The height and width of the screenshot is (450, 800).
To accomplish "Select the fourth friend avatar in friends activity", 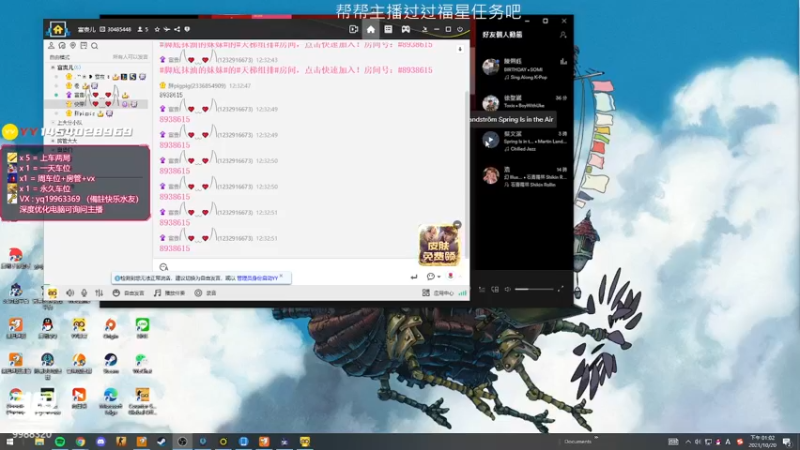I will 491,176.
